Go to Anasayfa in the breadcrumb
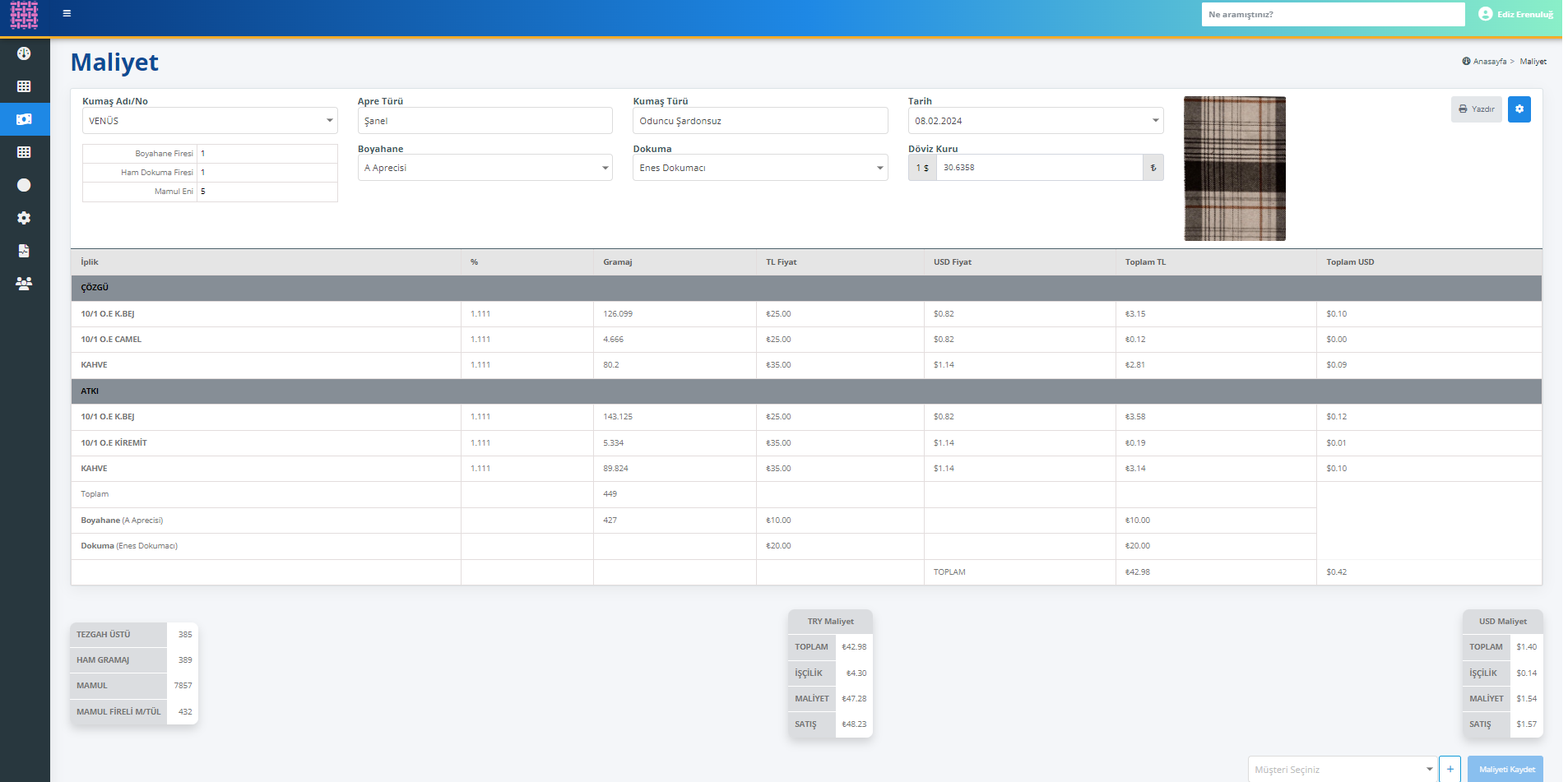 point(1488,62)
